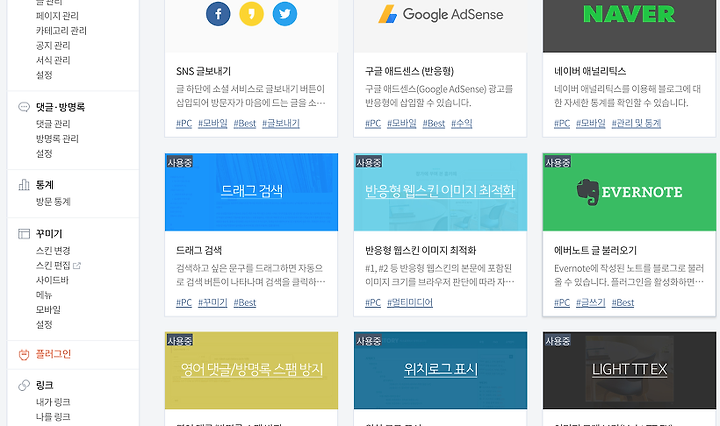This screenshot has width=720, height=426.
Task: Click #수익 tag on the AdSense card
Action: click(461, 123)
